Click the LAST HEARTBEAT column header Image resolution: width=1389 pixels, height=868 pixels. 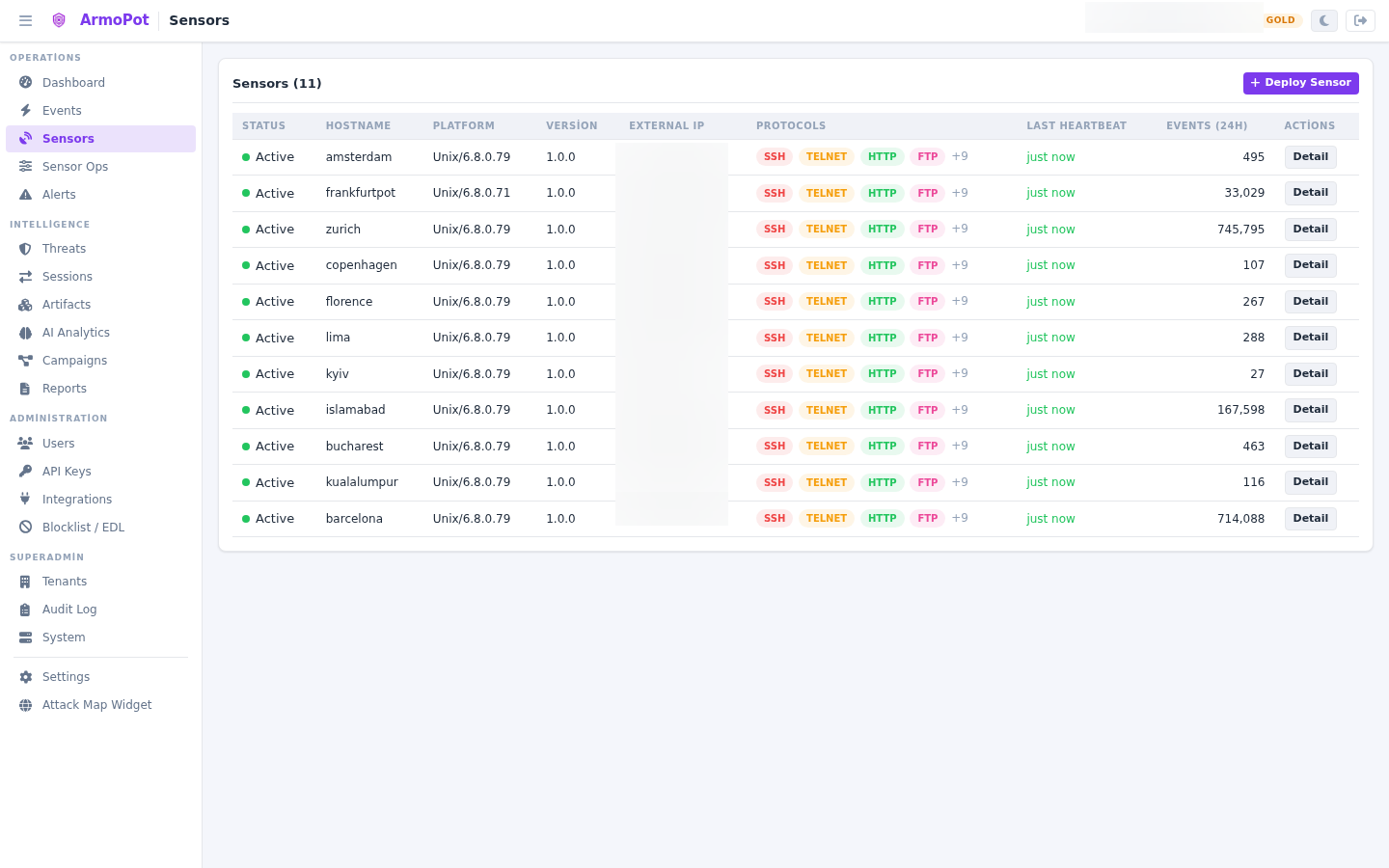coord(1076,126)
